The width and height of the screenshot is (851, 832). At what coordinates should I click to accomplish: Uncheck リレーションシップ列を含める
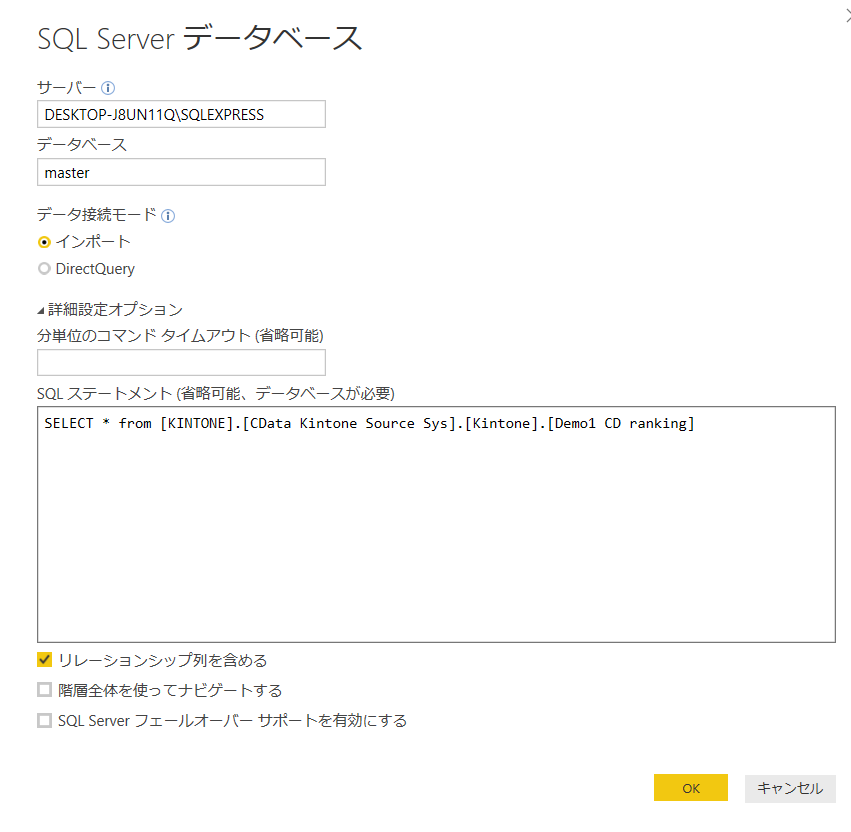44,660
